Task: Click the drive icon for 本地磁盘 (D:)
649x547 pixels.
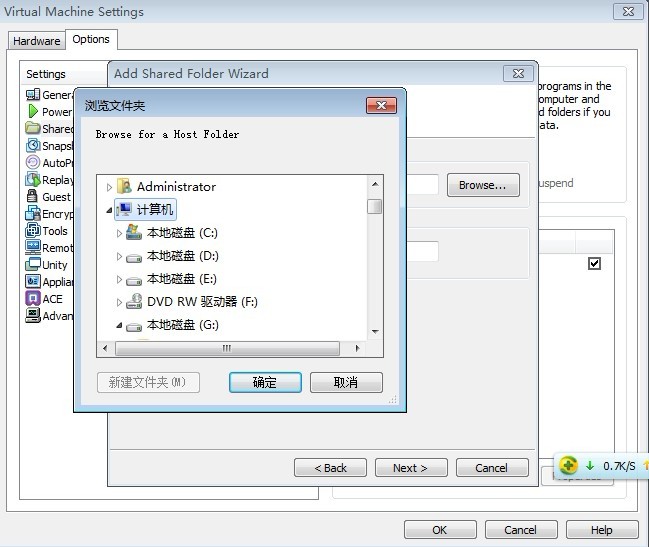Action: [x=134, y=258]
